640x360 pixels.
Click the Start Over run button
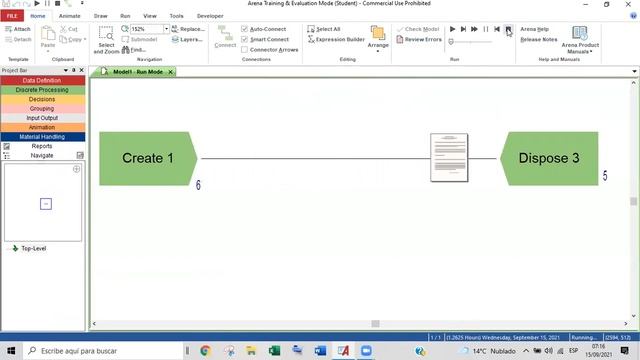[x=497, y=29]
